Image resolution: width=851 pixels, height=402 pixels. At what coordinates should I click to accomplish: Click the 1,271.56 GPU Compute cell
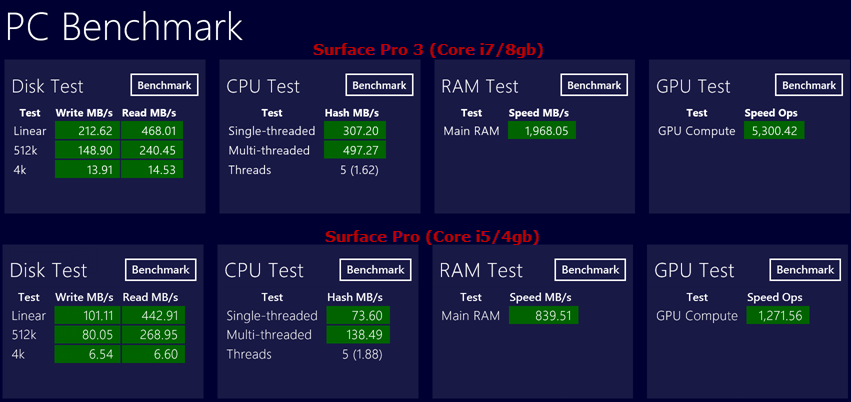778,316
